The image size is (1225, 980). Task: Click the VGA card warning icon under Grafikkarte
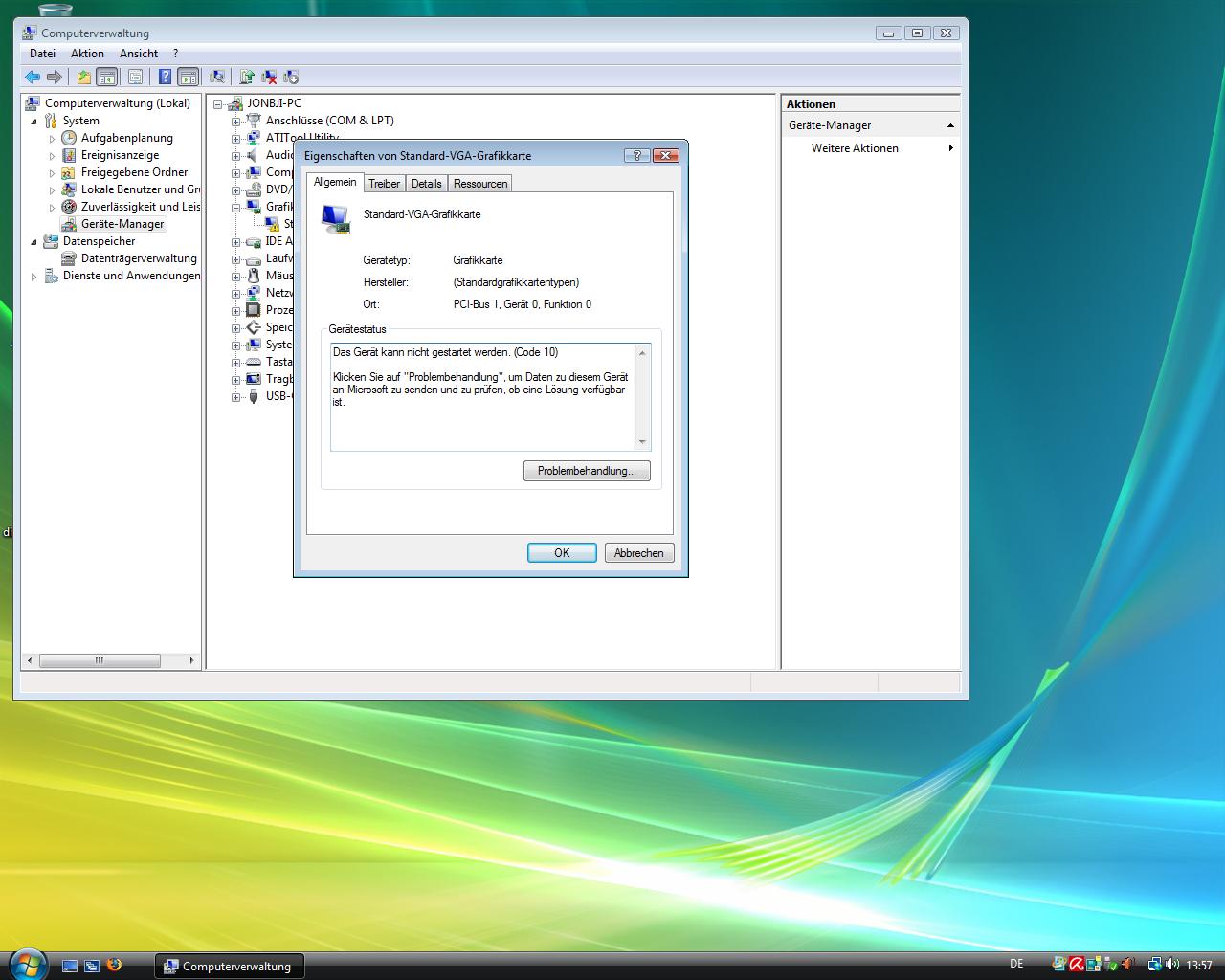pos(273,224)
